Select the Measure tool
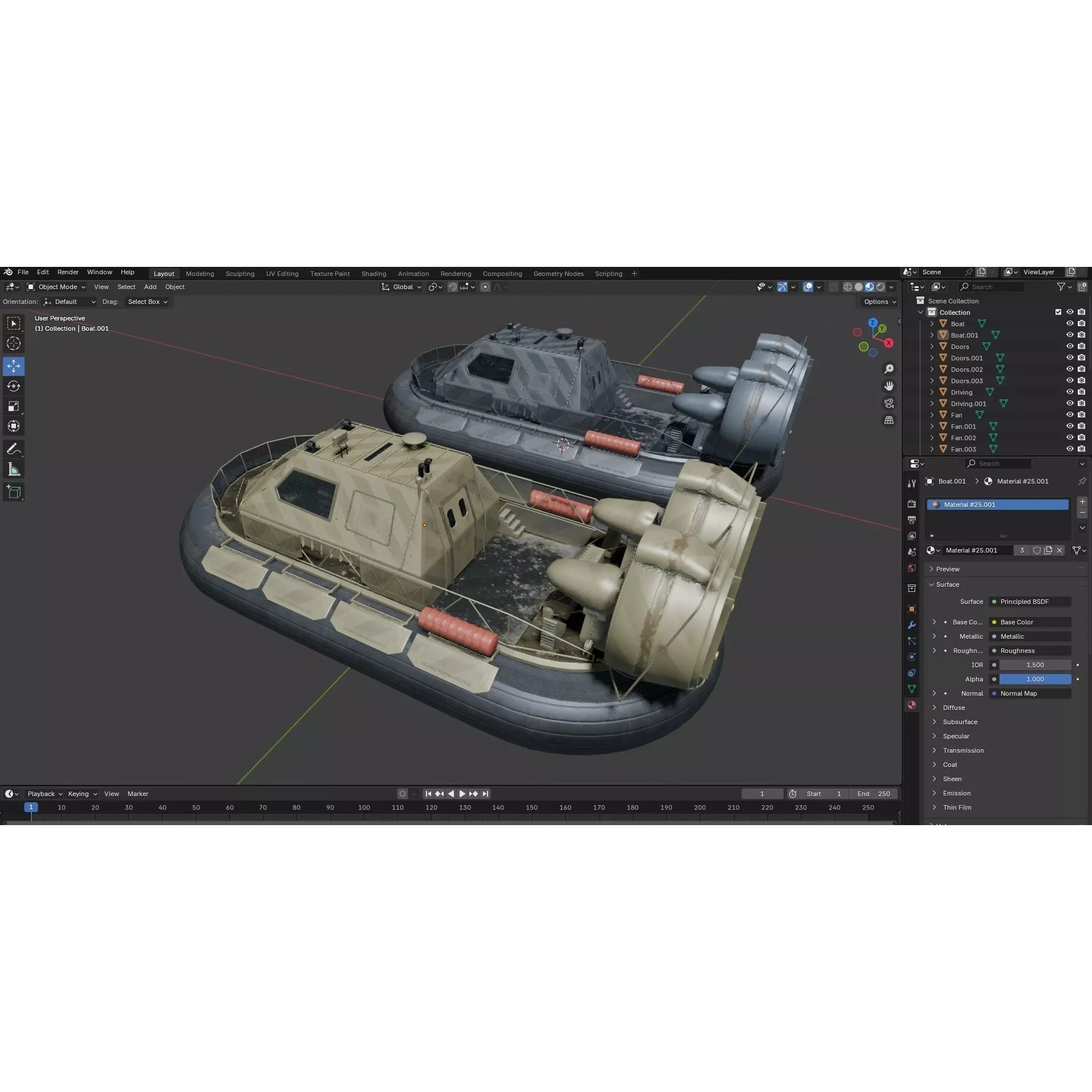The width and height of the screenshot is (1092, 1092). click(14, 468)
